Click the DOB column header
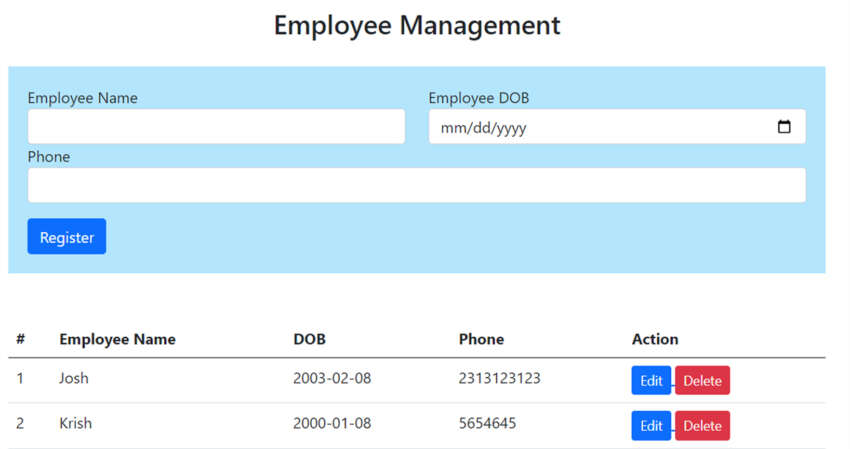 [309, 339]
